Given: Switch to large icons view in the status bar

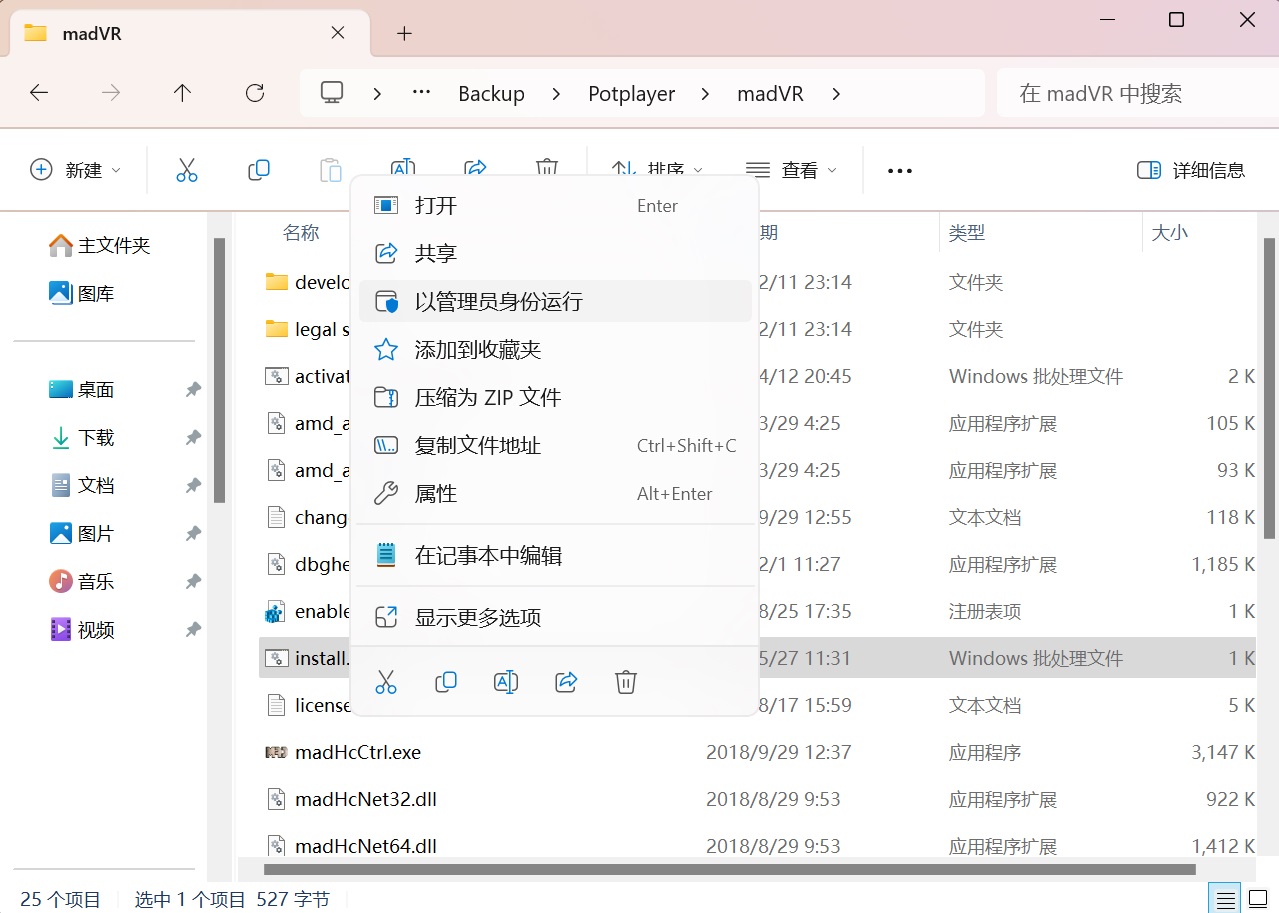Looking at the screenshot, I should point(1258,898).
